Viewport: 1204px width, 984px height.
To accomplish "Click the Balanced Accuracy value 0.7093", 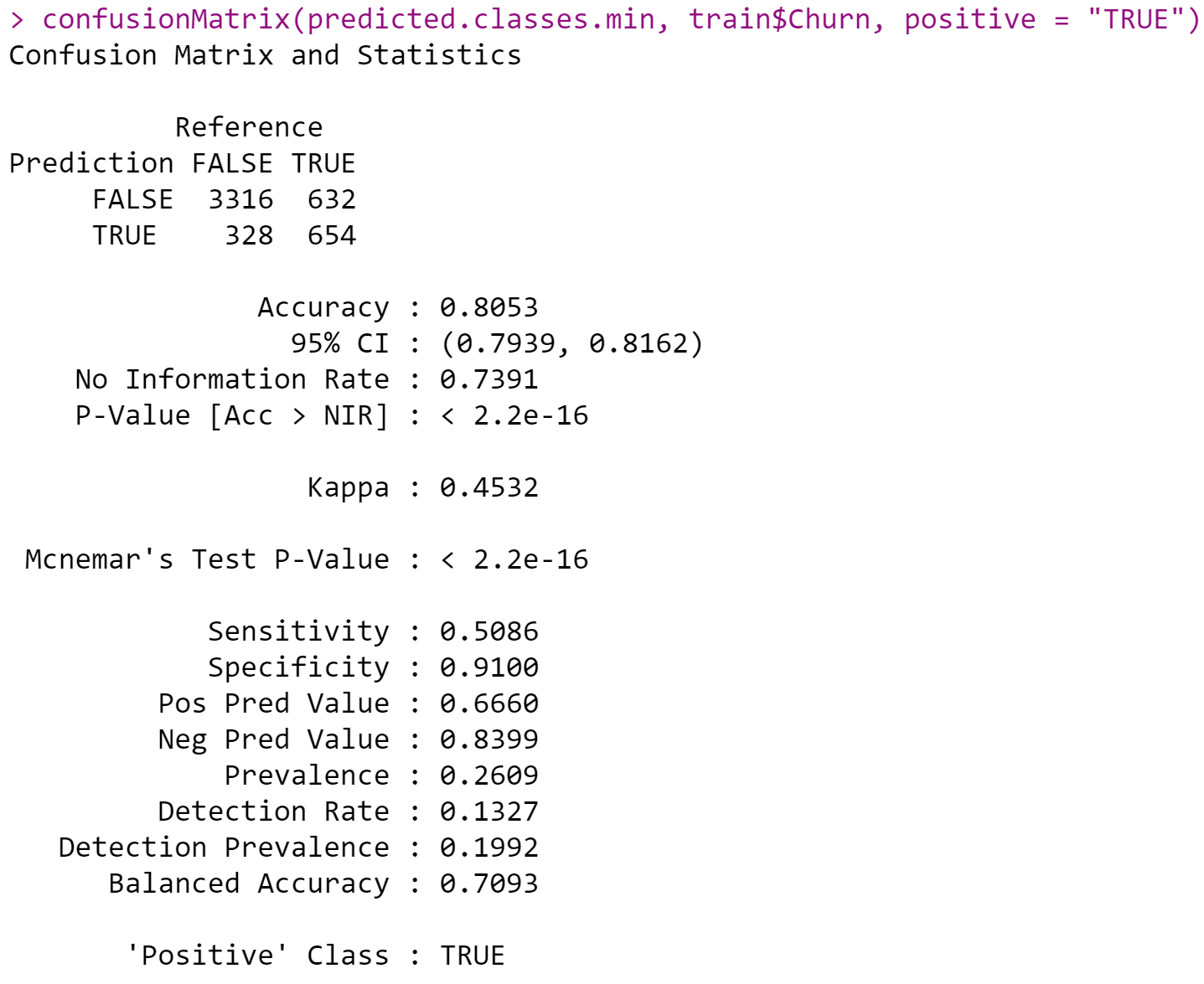I will 489,884.
